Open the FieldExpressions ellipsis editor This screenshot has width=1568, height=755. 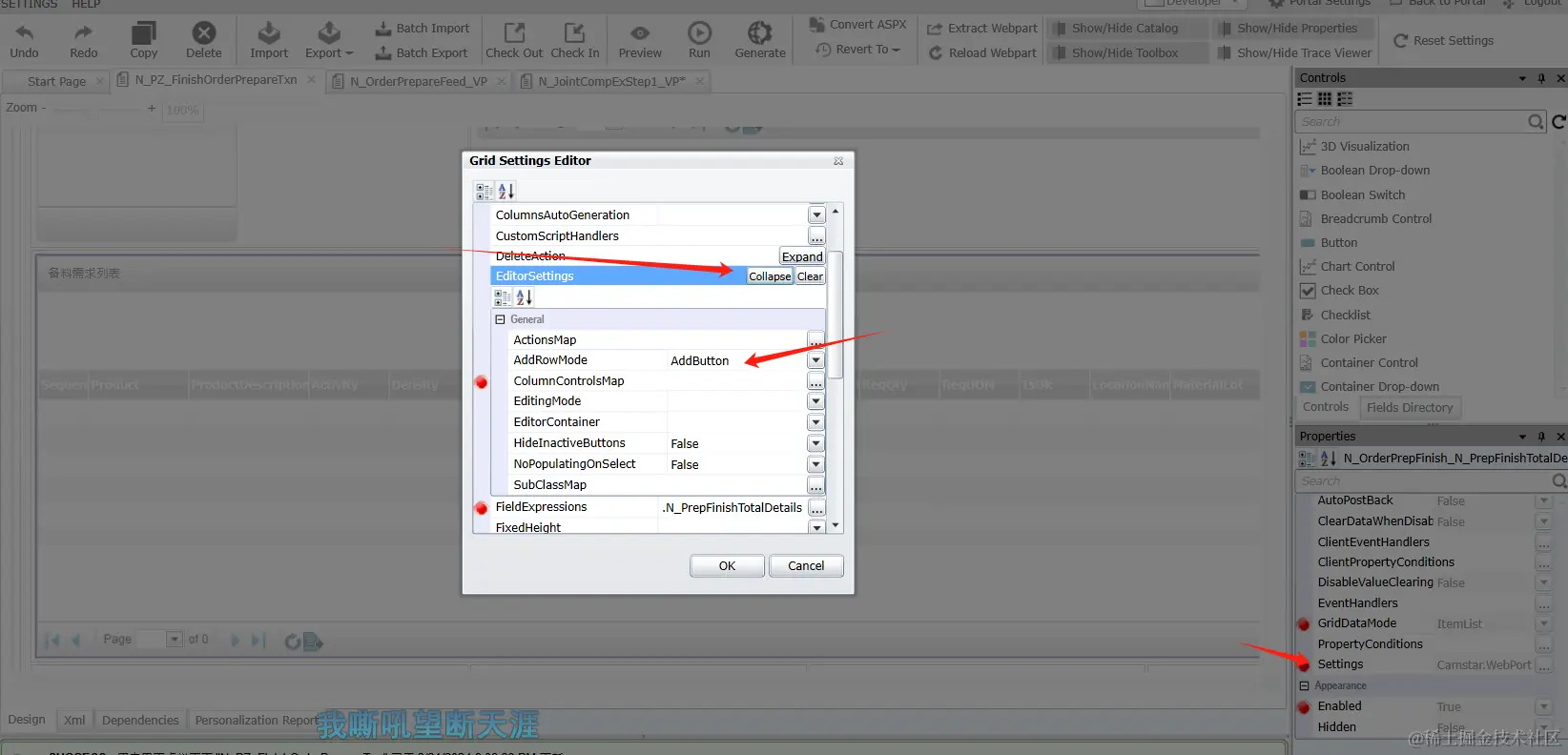[816, 508]
